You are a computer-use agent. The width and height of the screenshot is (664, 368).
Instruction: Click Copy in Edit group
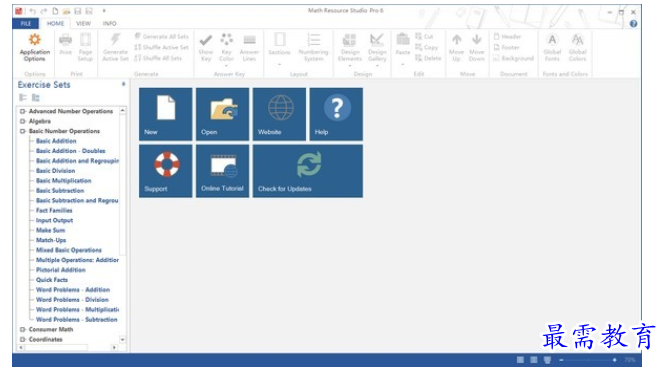click(x=426, y=47)
